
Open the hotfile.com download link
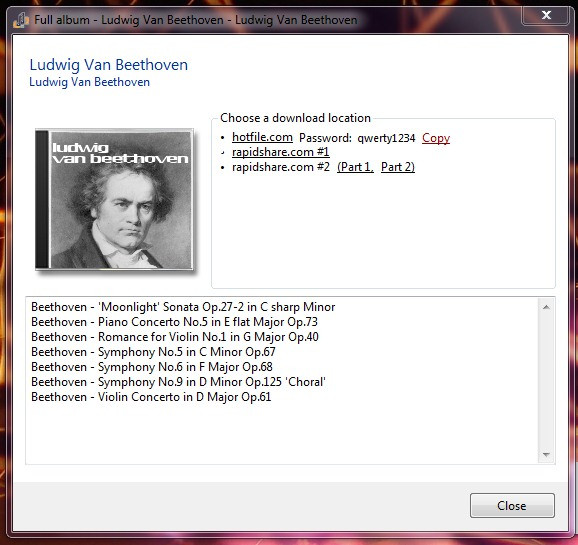coord(262,137)
